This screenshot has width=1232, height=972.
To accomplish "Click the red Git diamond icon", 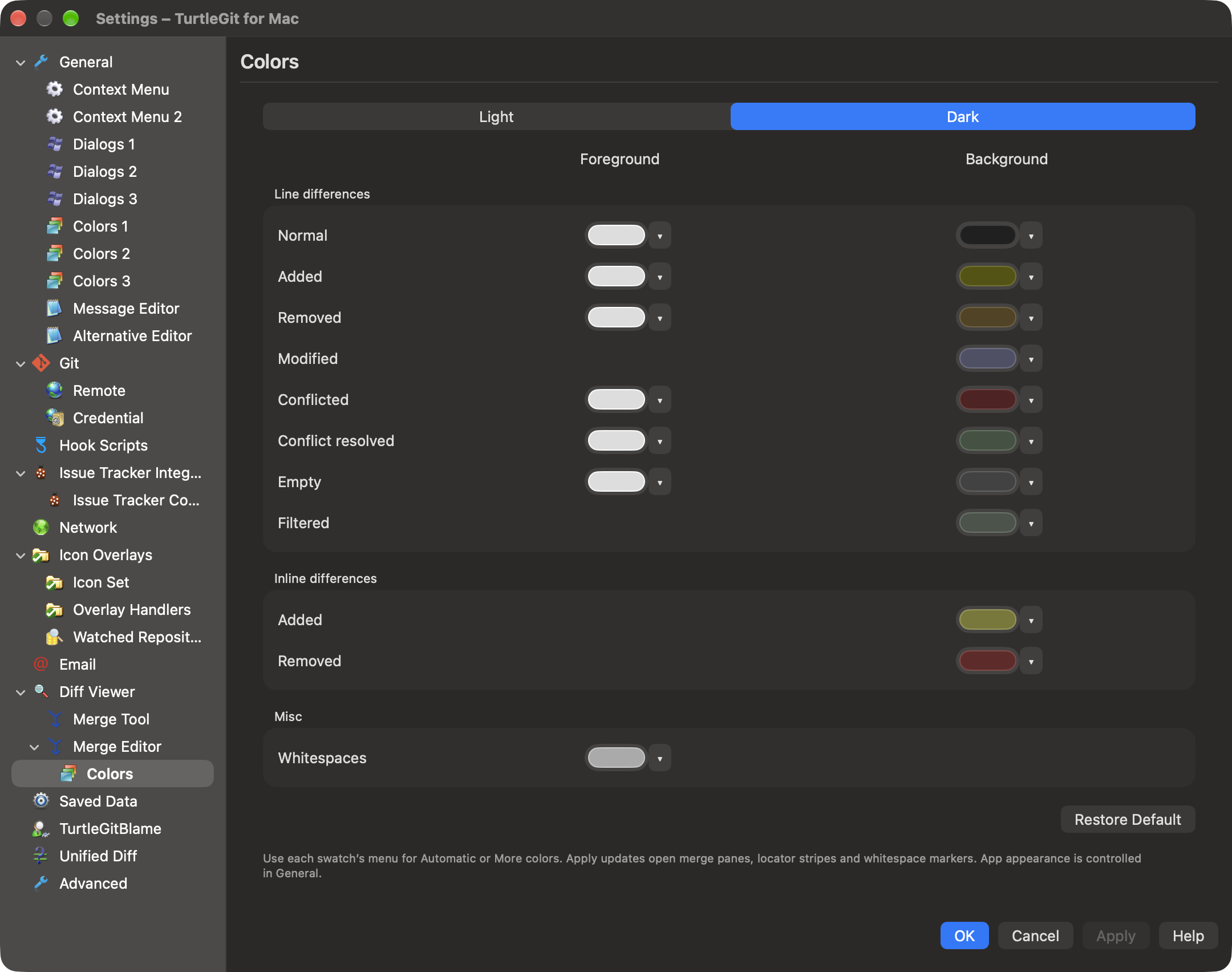I will [41, 363].
